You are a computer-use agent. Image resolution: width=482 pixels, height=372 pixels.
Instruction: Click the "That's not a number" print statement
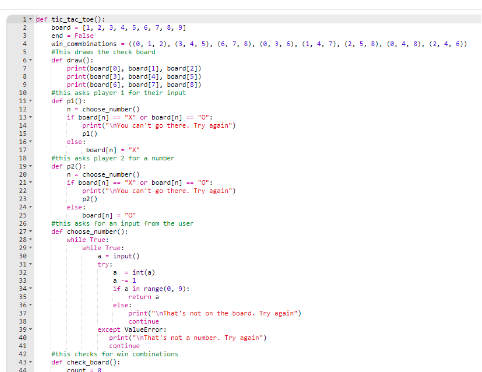188,338
